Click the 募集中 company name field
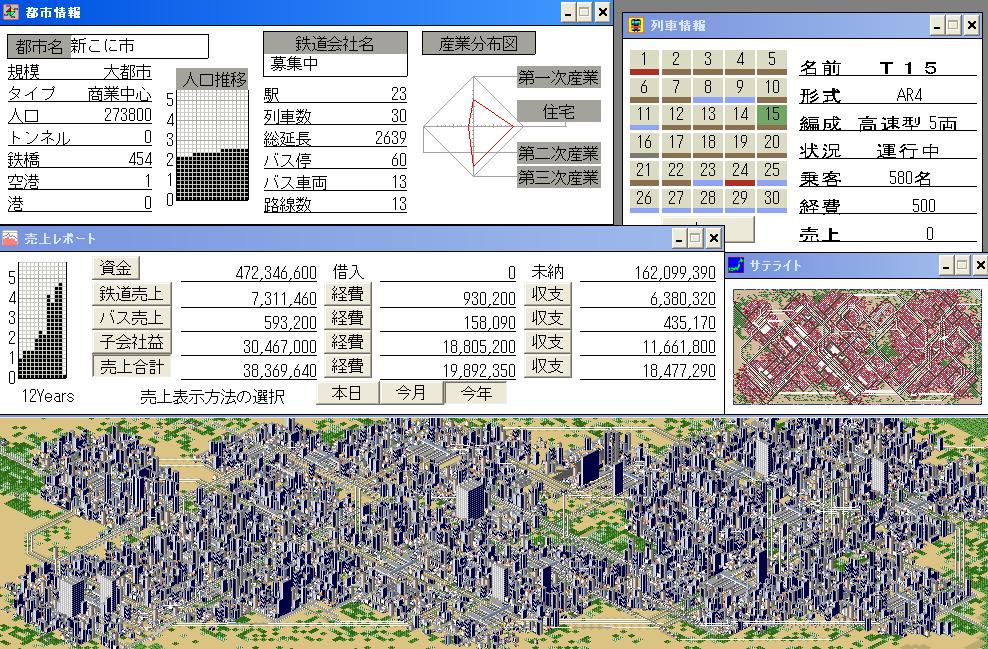Image resolution: width=988 pixels, height=649 pixels. (x=335, y=65)
